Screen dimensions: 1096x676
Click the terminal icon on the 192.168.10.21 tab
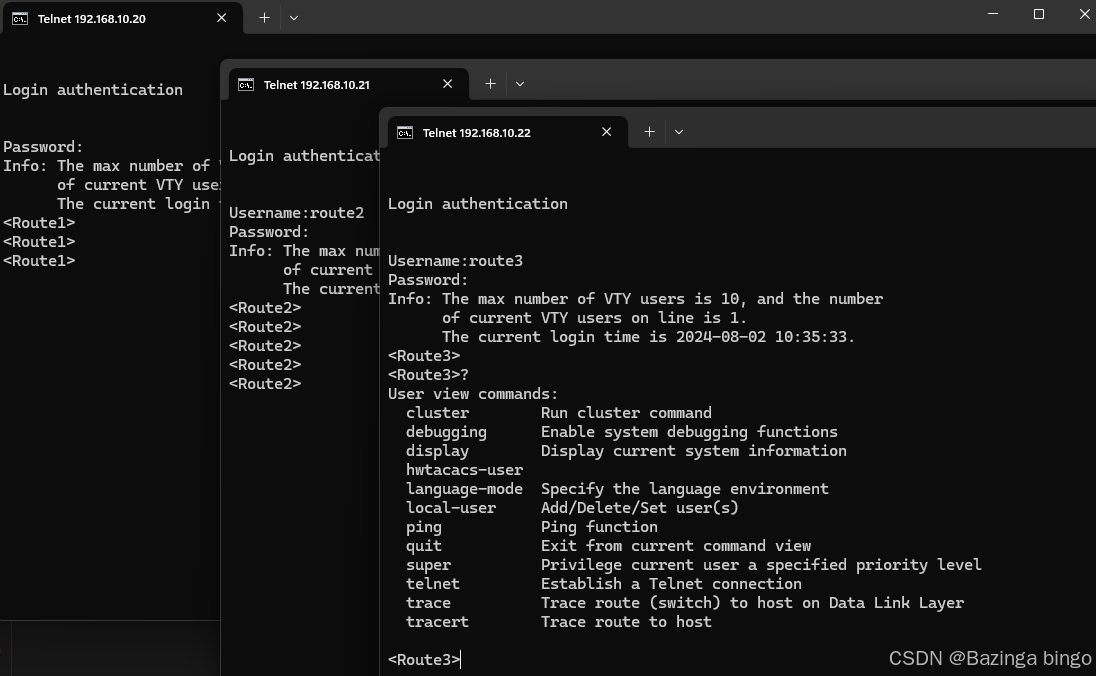pyautogui.click(x=246, y=85)
